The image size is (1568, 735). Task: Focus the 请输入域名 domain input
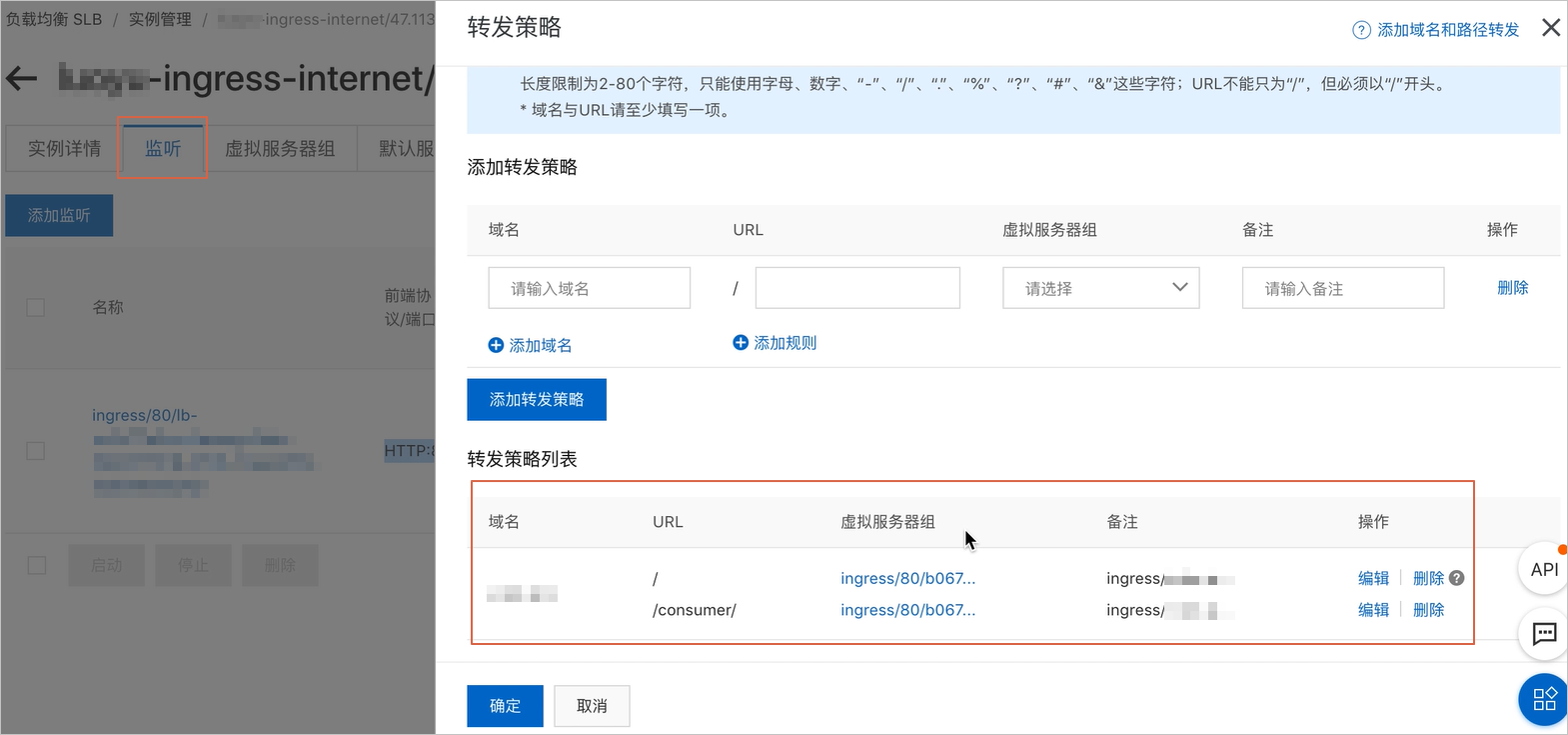[590, 288]
